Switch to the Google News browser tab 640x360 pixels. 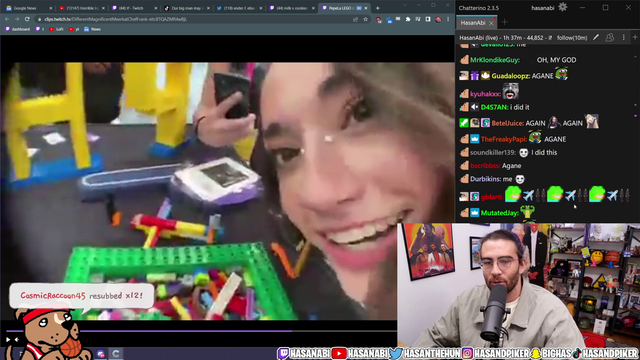coord(29,8)
